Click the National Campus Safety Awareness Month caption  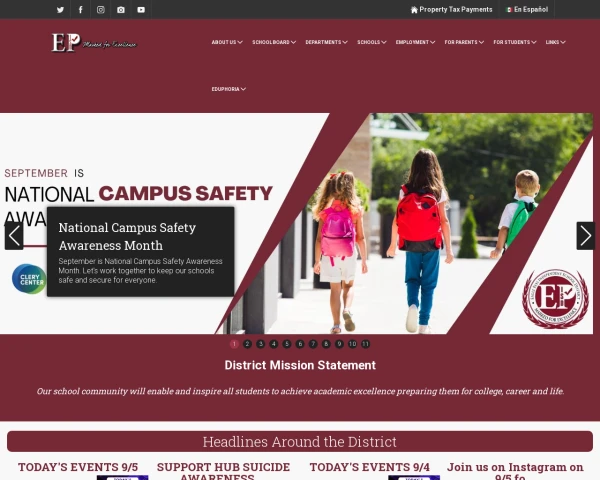coord(140,252)
